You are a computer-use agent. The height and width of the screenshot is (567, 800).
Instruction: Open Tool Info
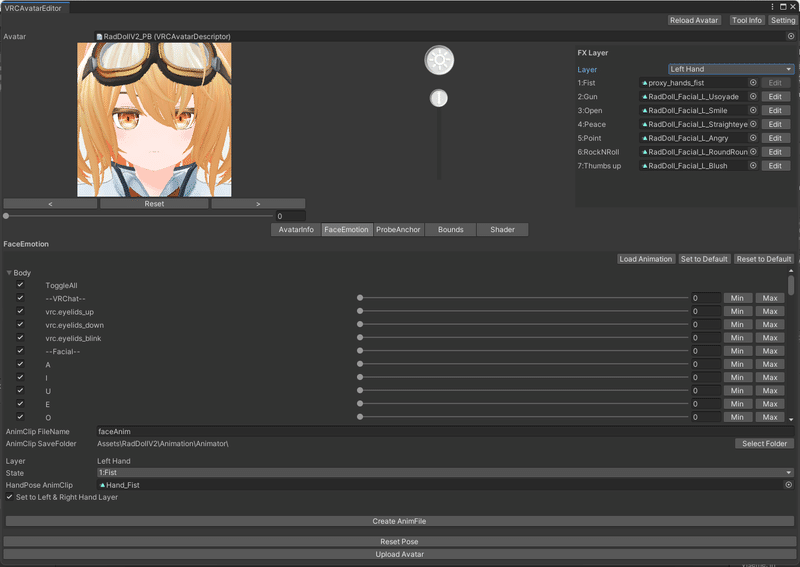point(746,20)
